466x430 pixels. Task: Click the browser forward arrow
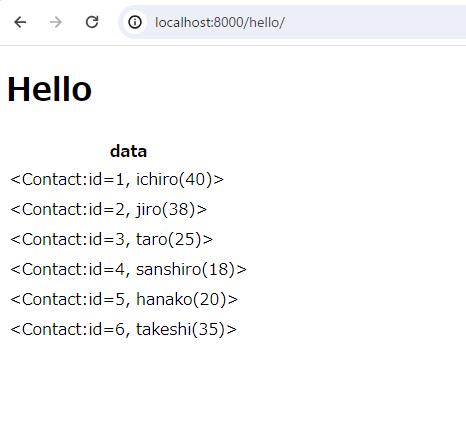pyautogui.click(x=56, y=22)
